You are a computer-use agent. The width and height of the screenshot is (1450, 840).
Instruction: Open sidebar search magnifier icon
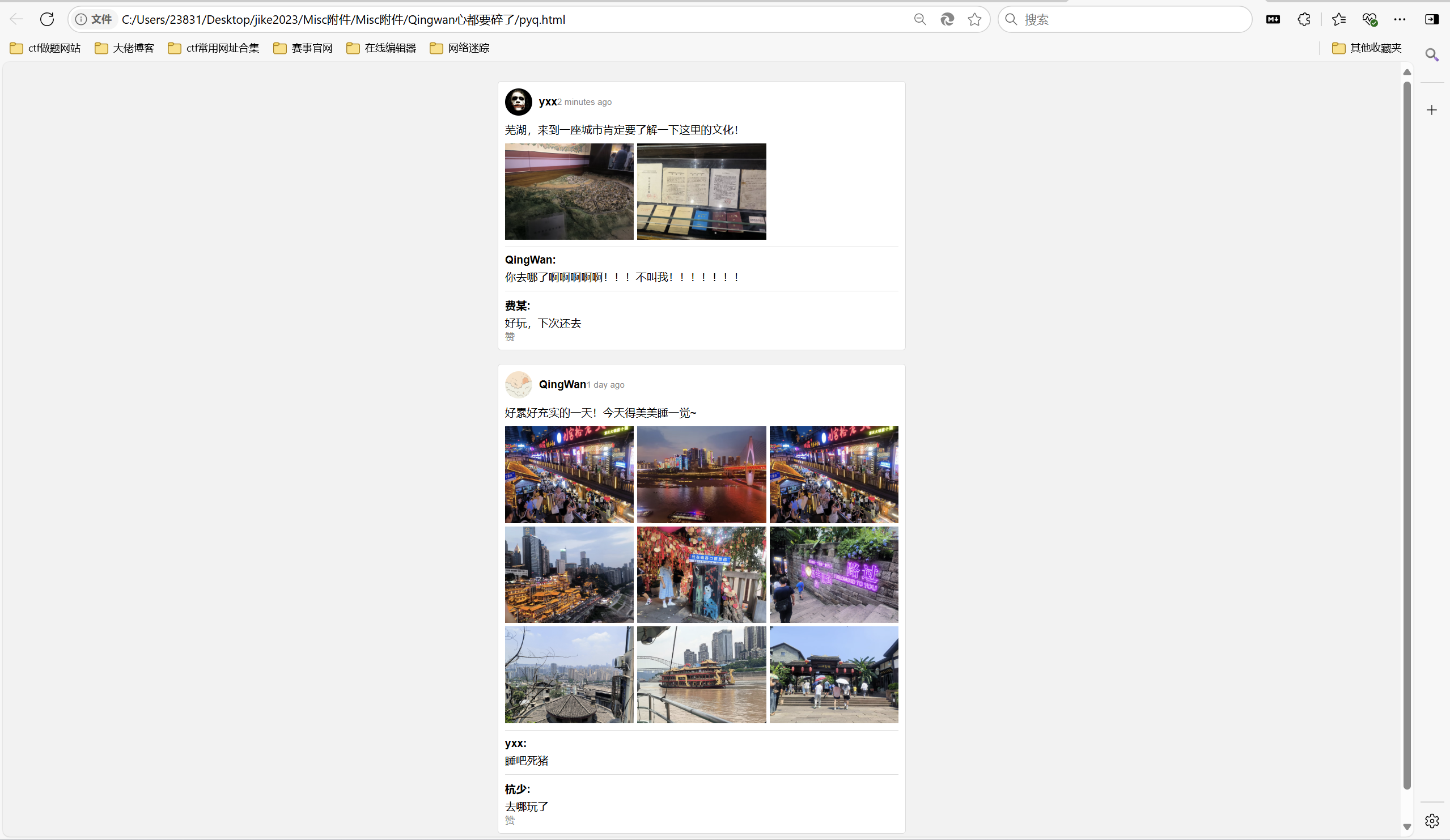(1432, 54)
